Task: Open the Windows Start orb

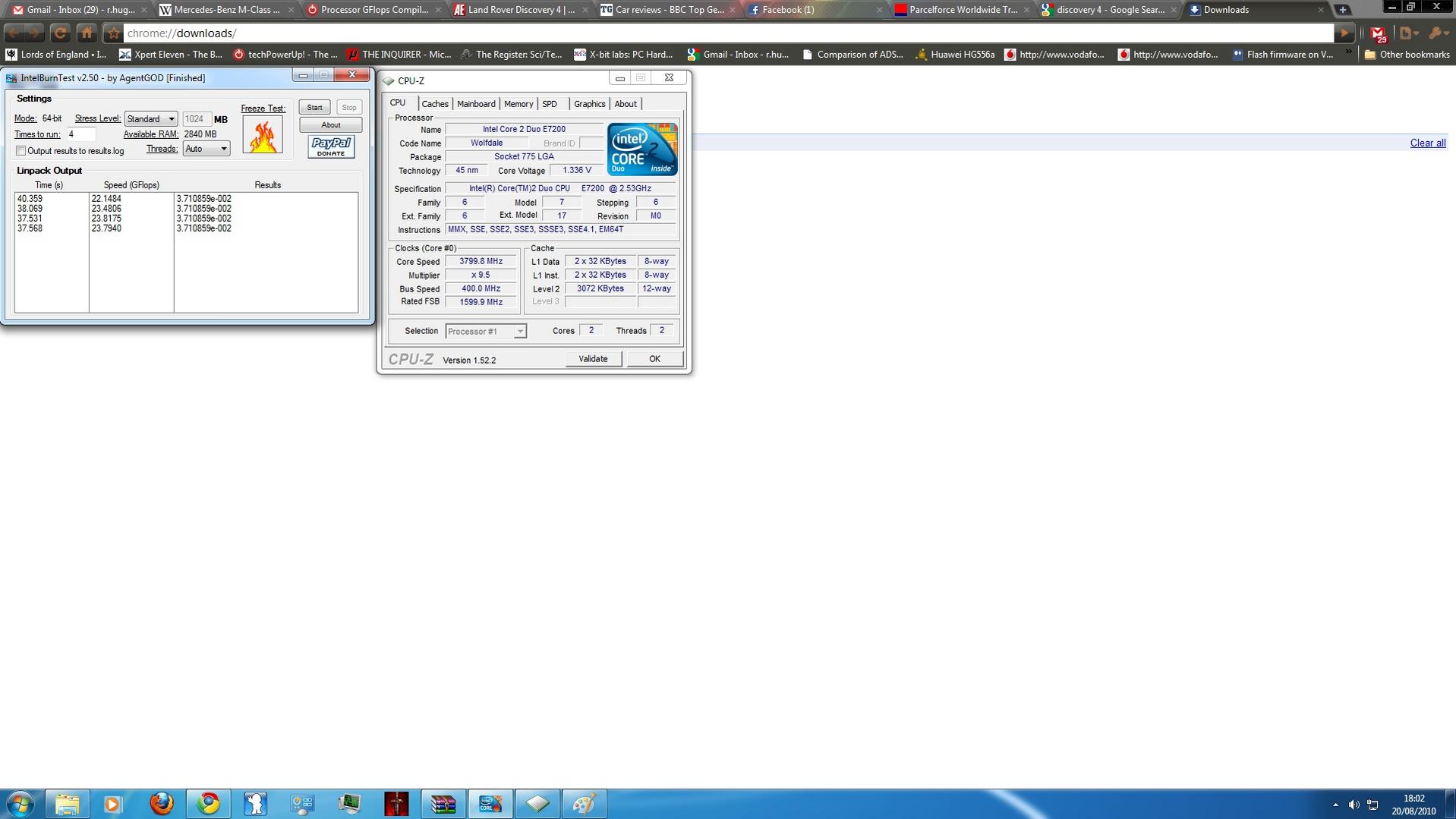Action: pyautogui.click(x=20, y=804)
